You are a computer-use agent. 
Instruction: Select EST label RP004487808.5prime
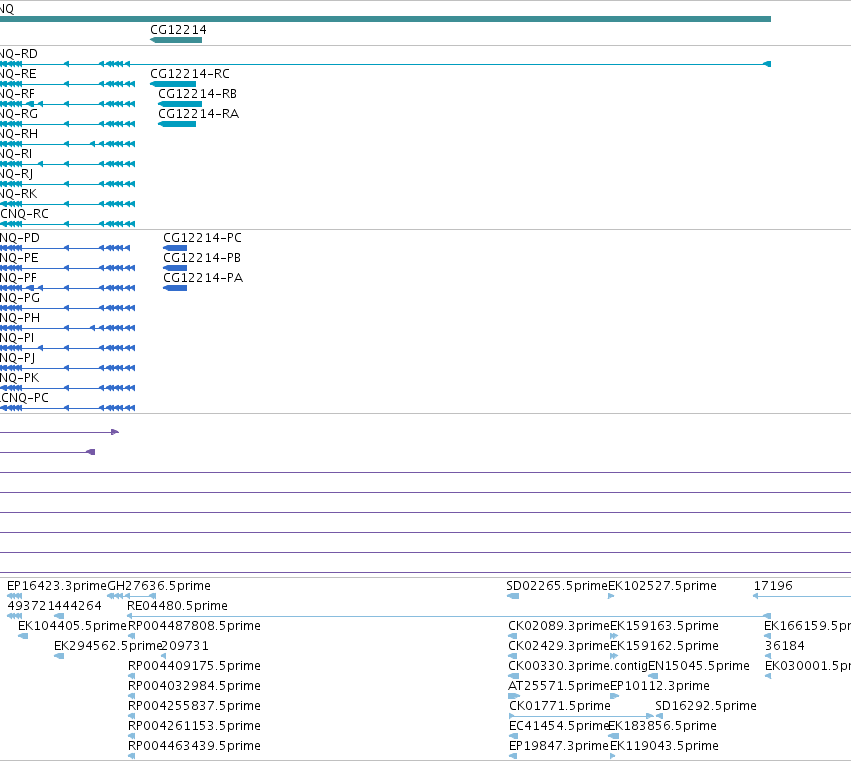[194, 626]
